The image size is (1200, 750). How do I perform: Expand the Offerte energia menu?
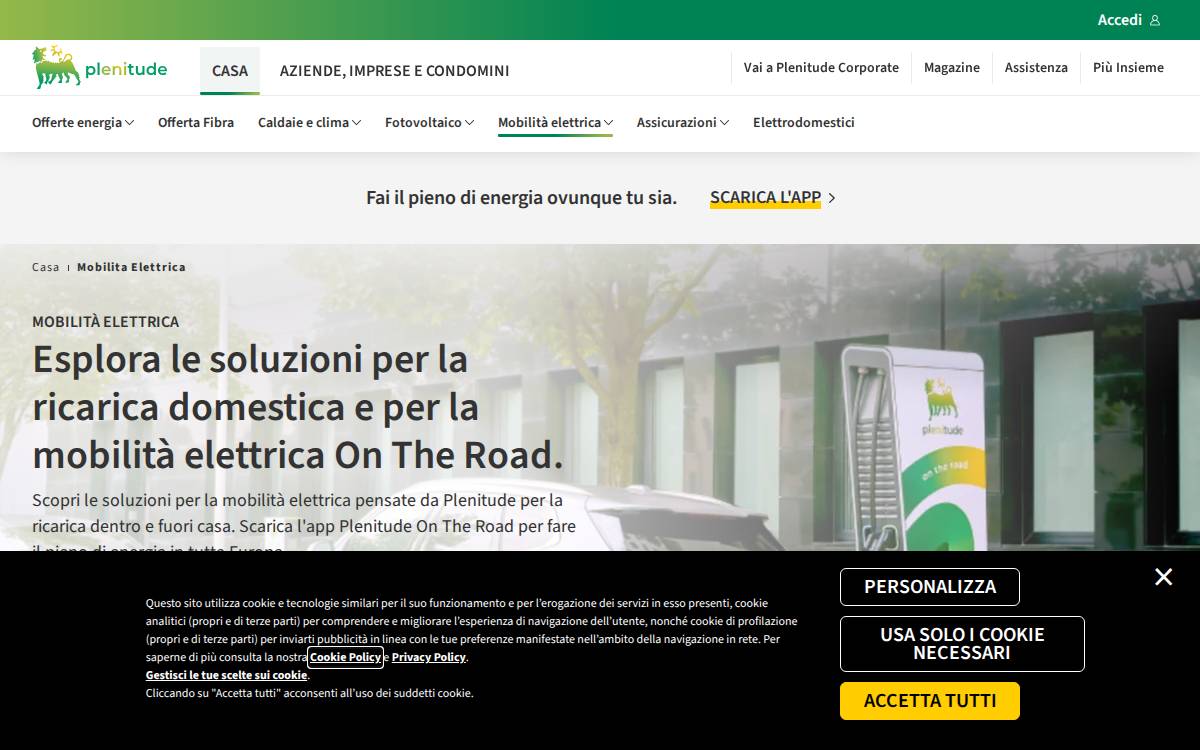83,122
